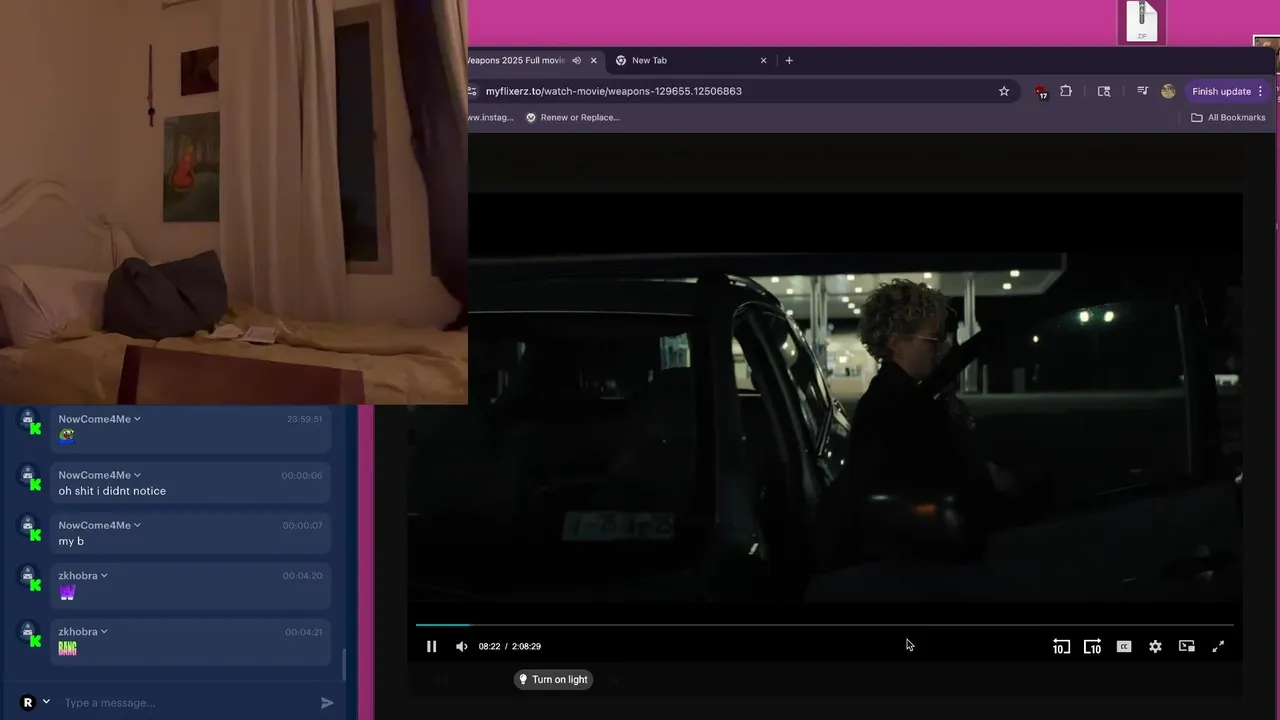
Task: Click the 00:04:21 chat timestamp
Action: pyautogui.click(x=303, y=632)
